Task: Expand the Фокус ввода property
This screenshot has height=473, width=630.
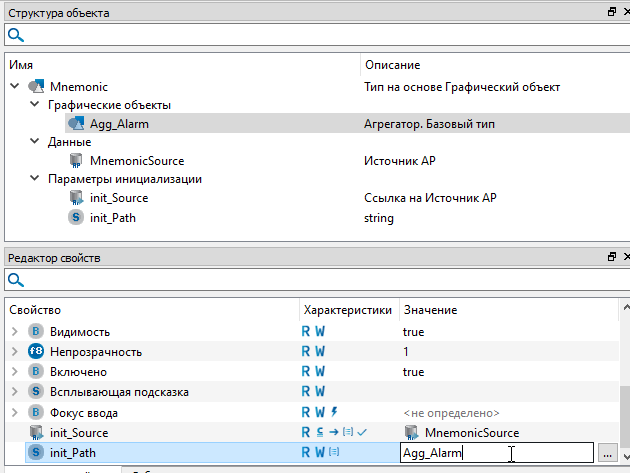Action: (x=14, y=412)
